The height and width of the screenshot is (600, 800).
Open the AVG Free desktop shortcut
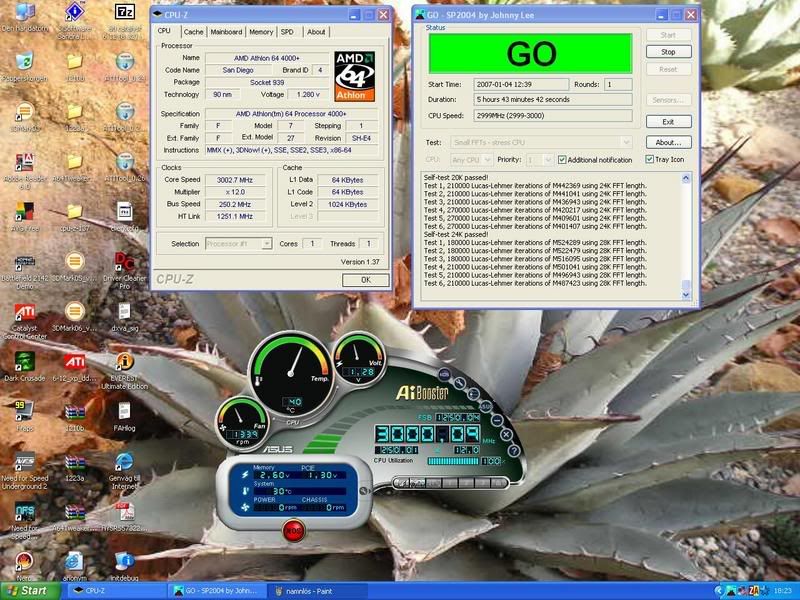(x=24, y=212)
